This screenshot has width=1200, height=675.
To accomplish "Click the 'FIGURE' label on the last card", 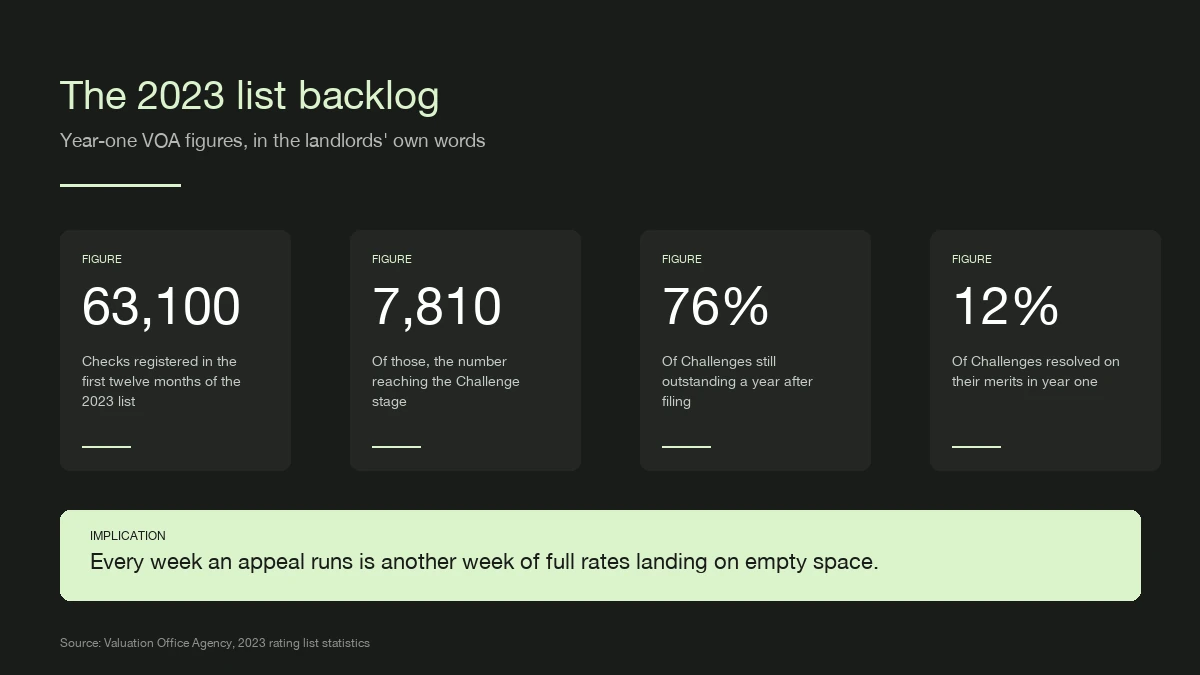I will pyautogui.click(x=972, y=259).
